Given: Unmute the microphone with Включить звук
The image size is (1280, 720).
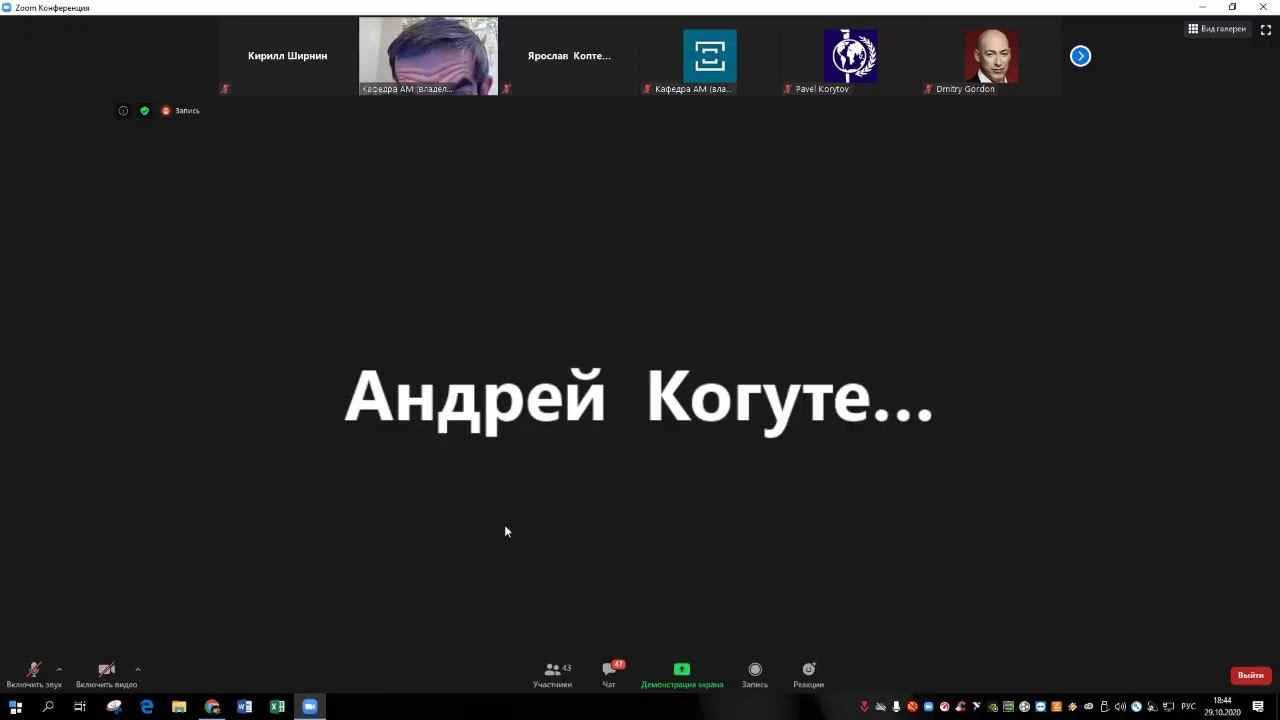Looking at the screenshot, I should pyautogui.click(x=33, y=675).
